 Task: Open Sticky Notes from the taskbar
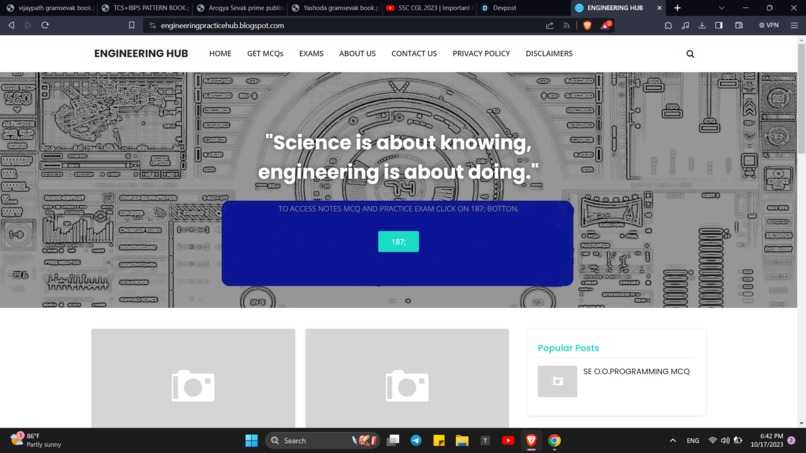[x=439, y=441]
